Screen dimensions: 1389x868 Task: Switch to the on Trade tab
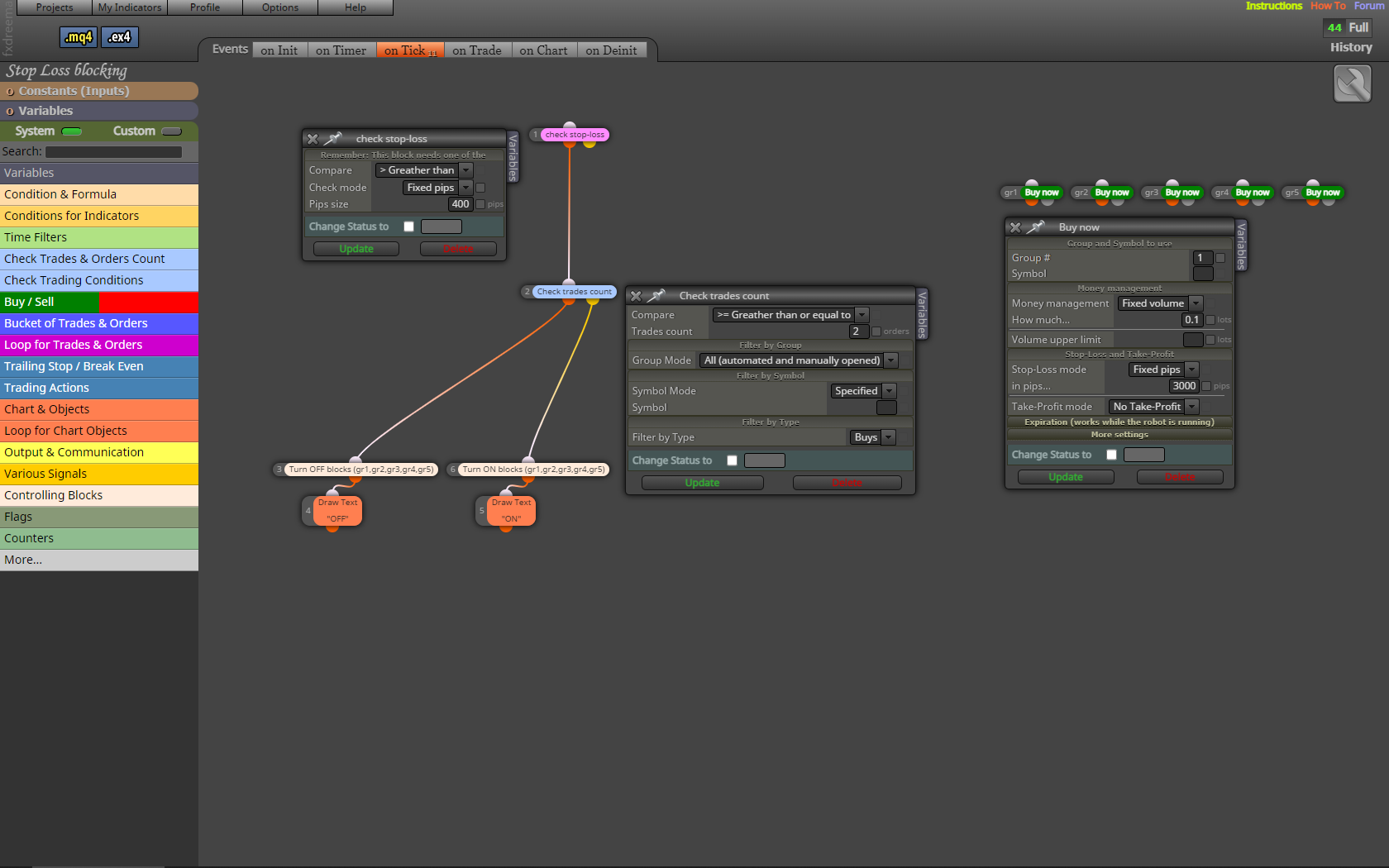pyautogui.click(x=477, y=50)
